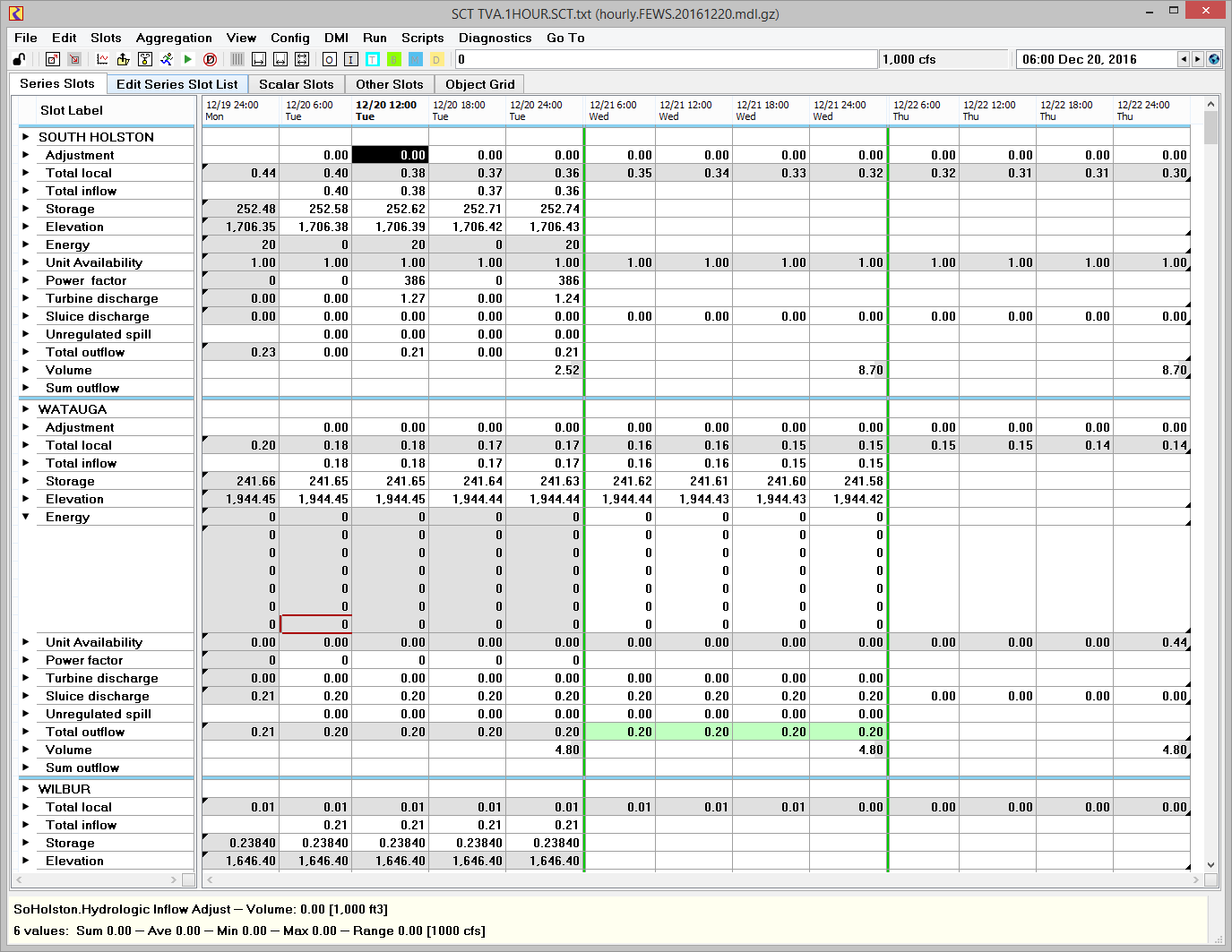Open the Scripts menu

[423, 38]
